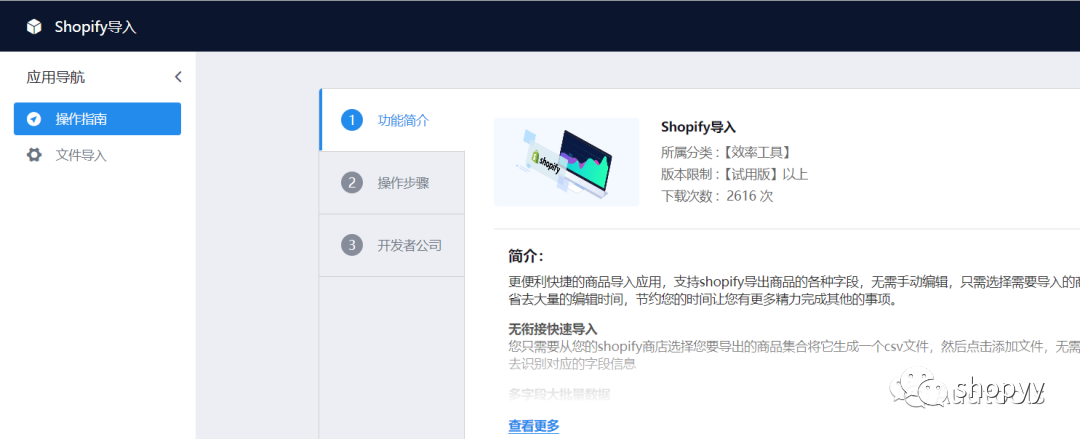The width and height of the screenshot is (1080, 439).
Task: Select the 功能简介 step tab
Action: click(x=392, y=120)
